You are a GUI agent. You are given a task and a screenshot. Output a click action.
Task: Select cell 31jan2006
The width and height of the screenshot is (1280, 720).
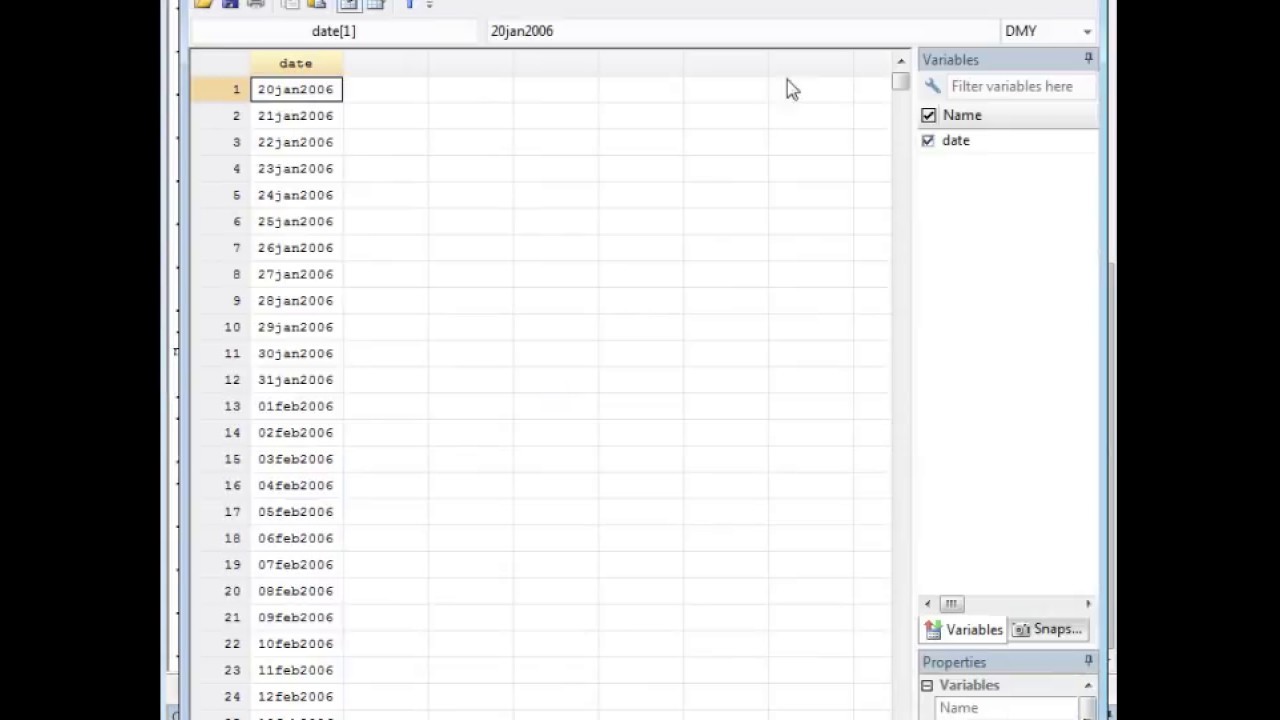(296, 380)
